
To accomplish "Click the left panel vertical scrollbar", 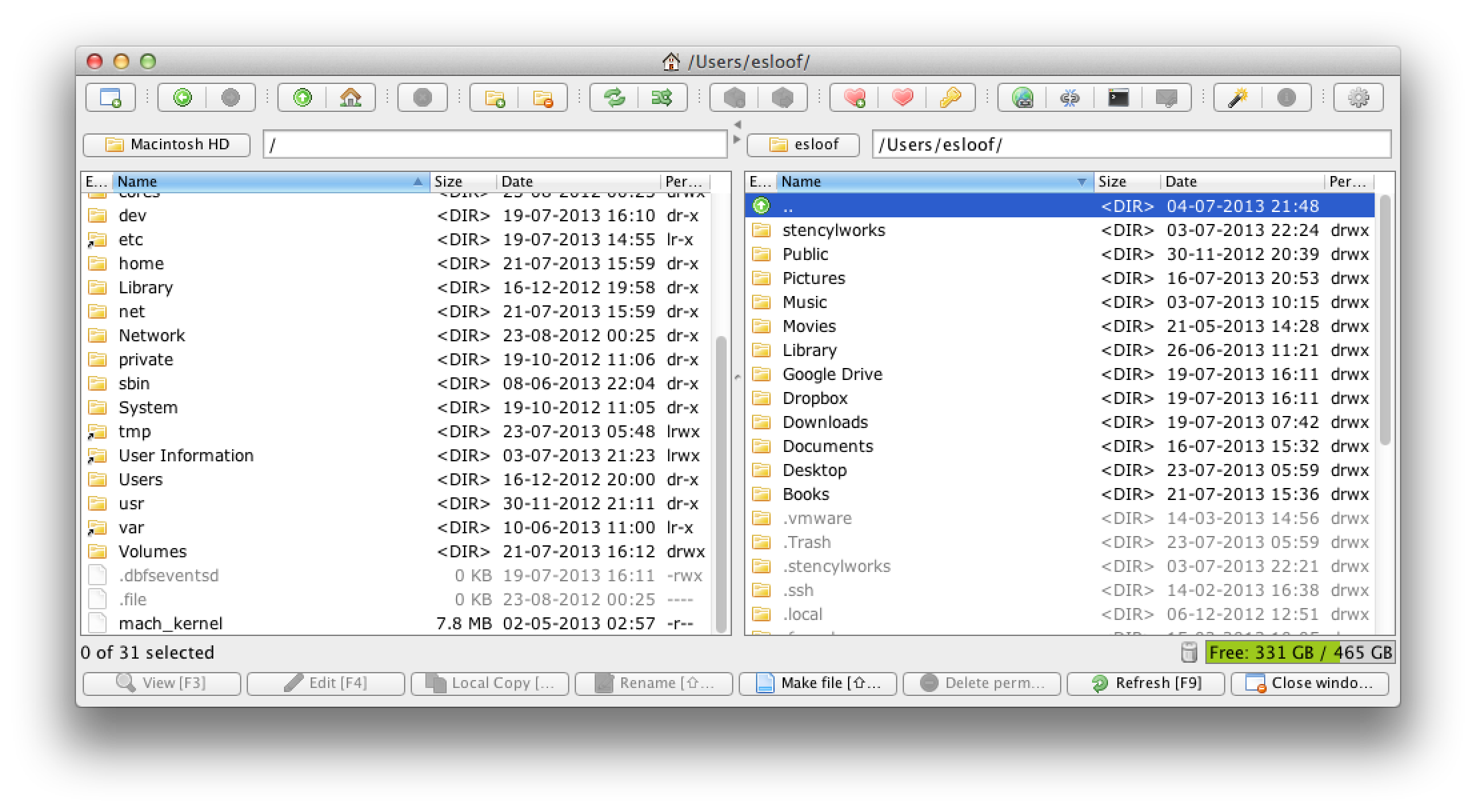I will (x=721, y=484).
